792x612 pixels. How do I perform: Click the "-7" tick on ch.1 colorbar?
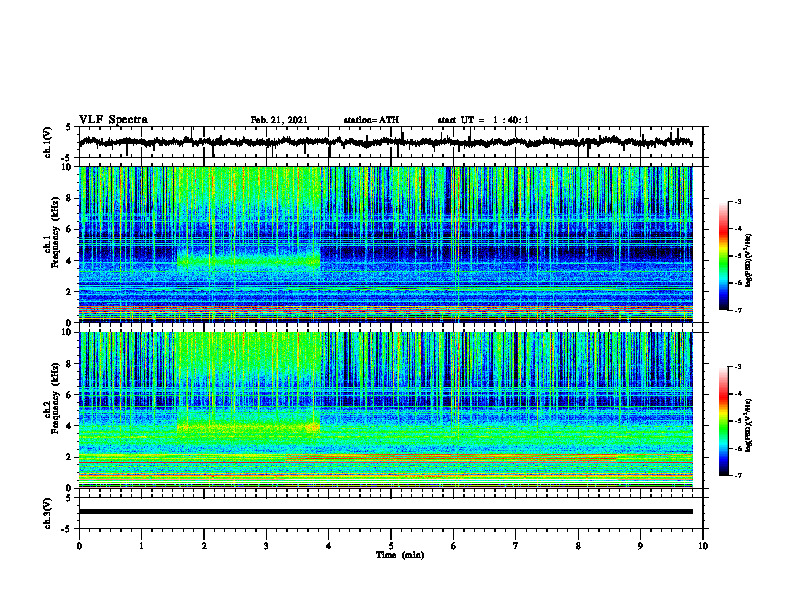coord(737,310)
